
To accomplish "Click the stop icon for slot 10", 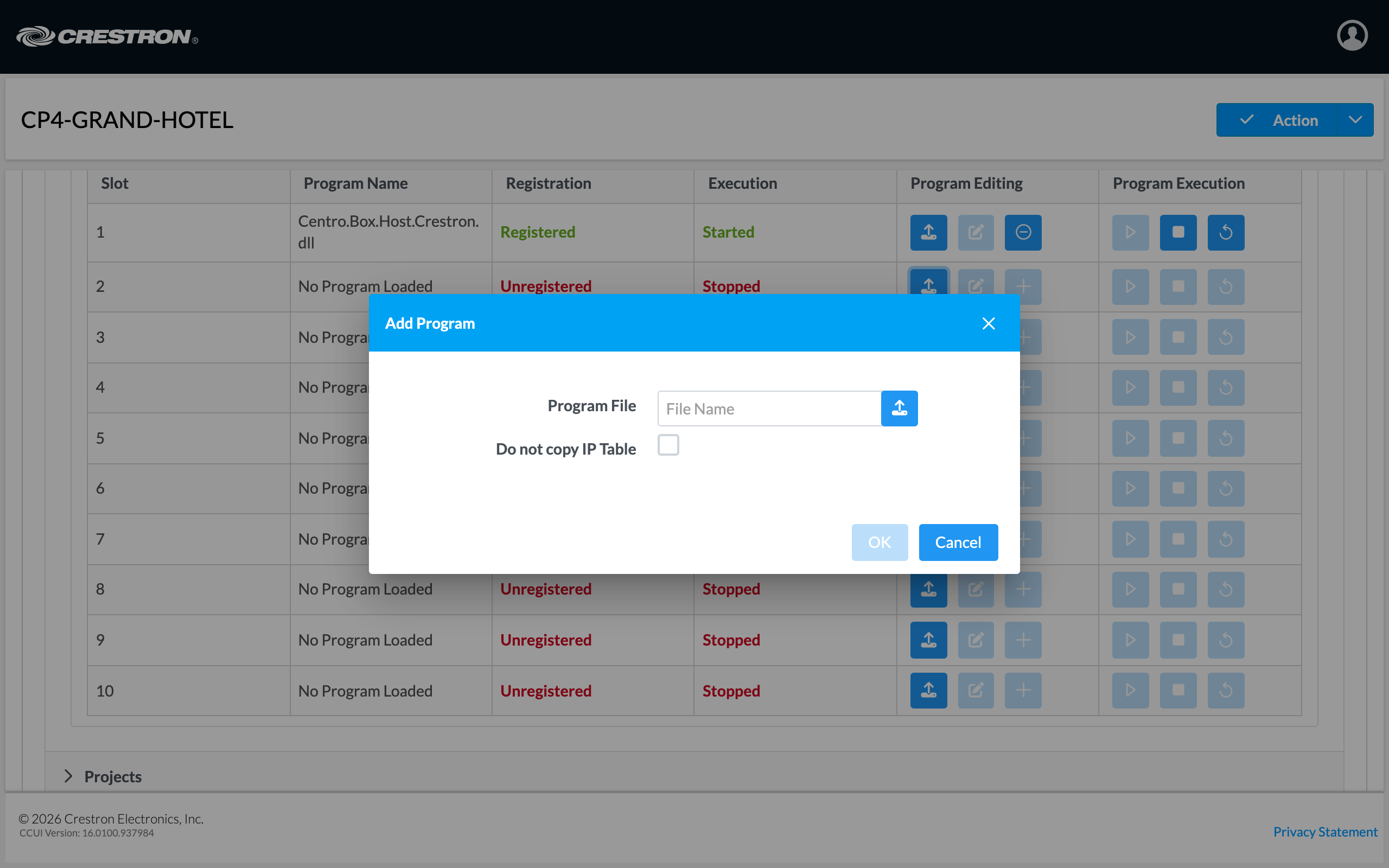I will pyautogui.click(x=1178, y=691).
